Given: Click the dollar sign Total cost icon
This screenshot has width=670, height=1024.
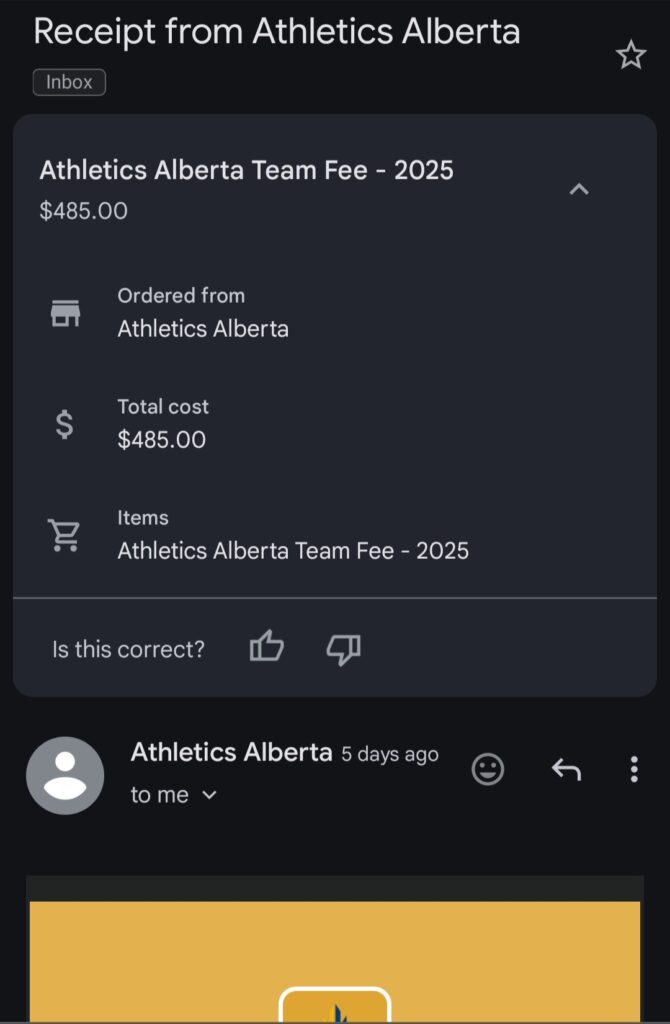Looking at the screenshot, I should 64,424.
